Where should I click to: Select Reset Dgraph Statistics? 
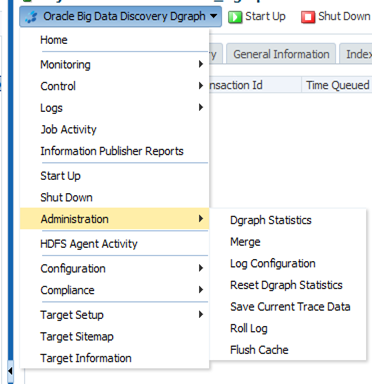pos(287,285)
